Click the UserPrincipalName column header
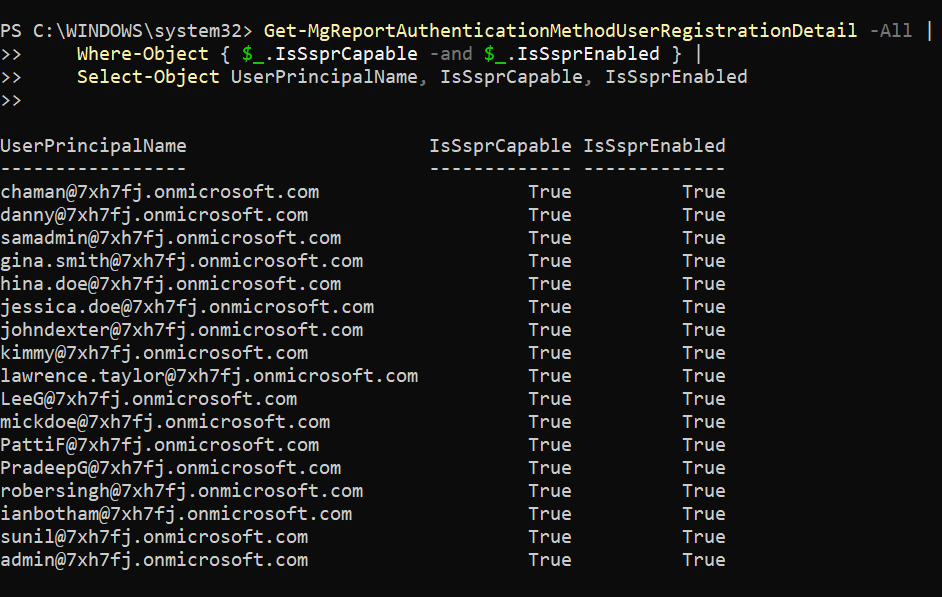Screen dimensions: 942x597 point(93,146)
